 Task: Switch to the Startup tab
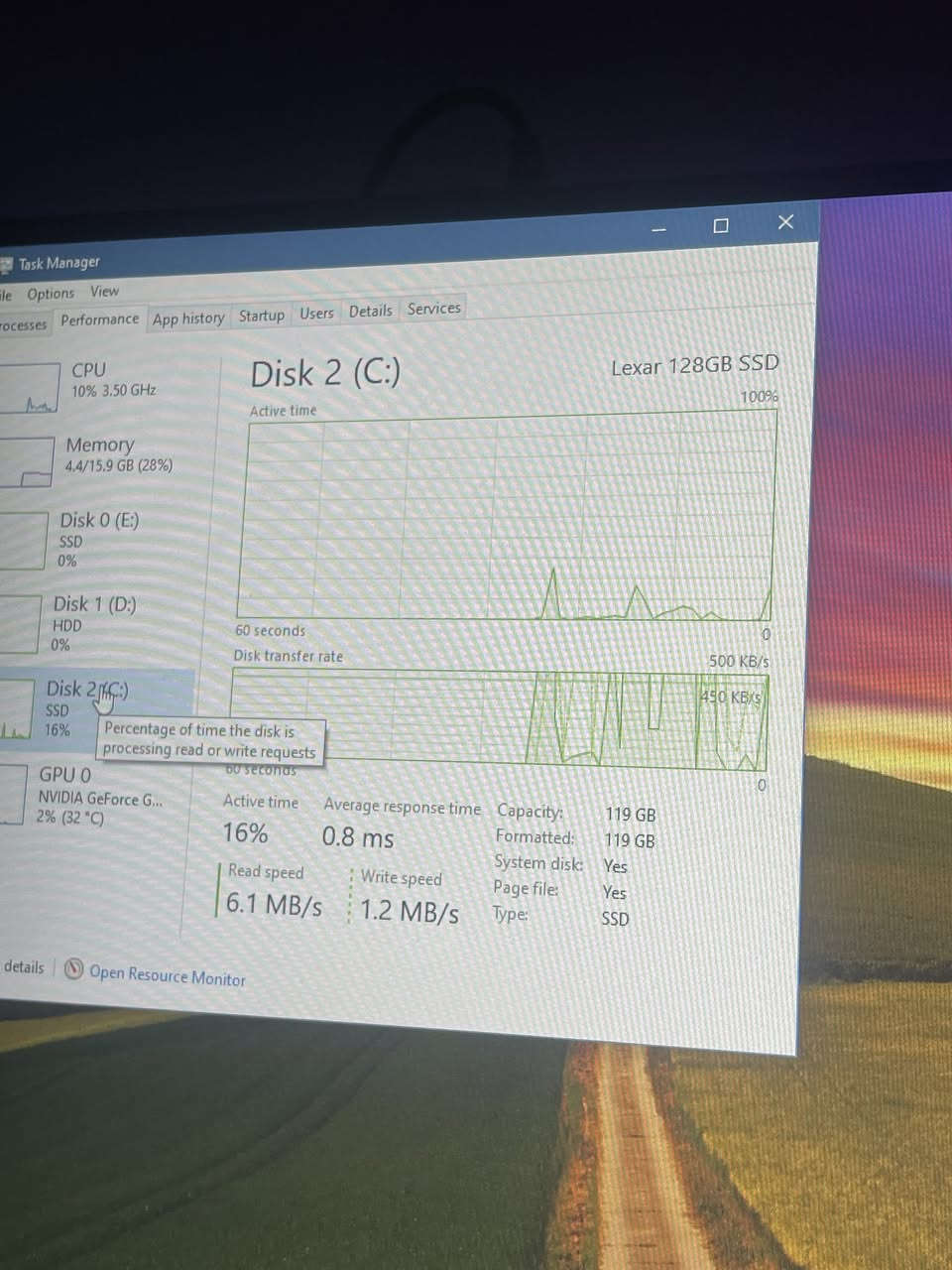(x=262, y=316)
